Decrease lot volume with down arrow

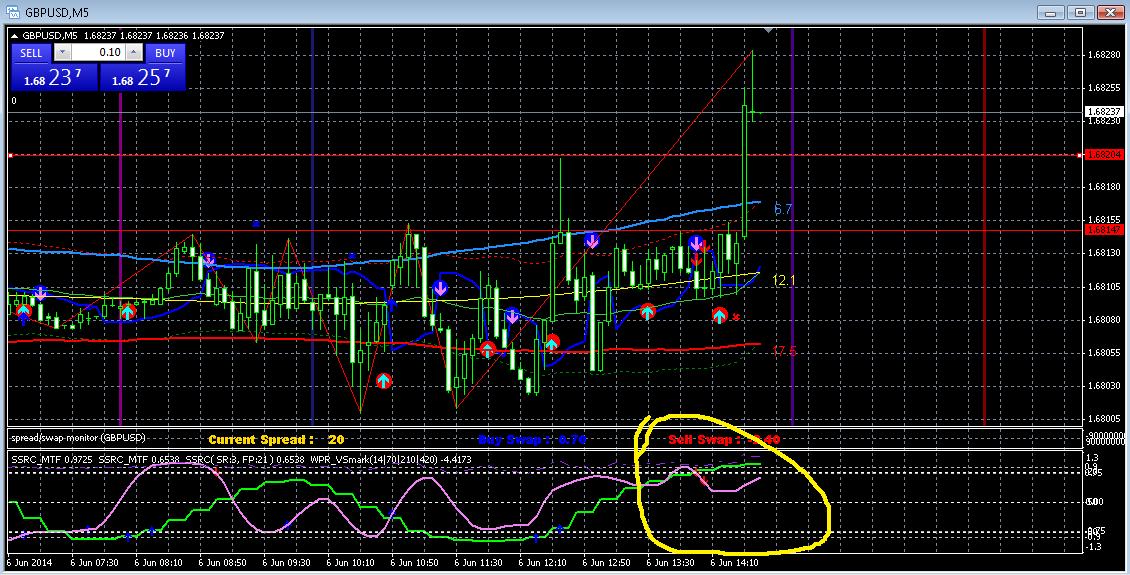coord(62,53)
